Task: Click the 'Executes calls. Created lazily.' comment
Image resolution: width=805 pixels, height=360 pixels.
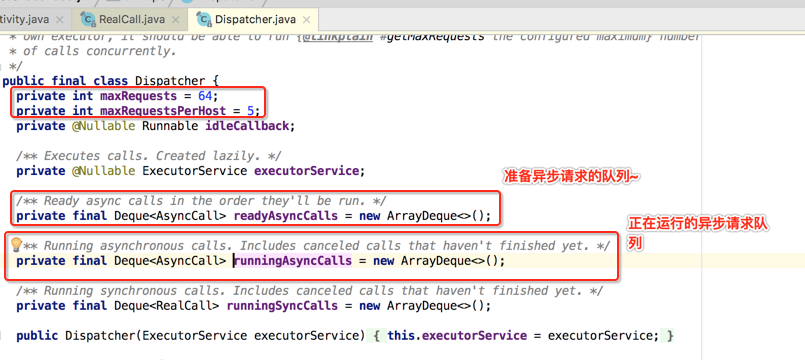Action: click(x=149, y=156)
